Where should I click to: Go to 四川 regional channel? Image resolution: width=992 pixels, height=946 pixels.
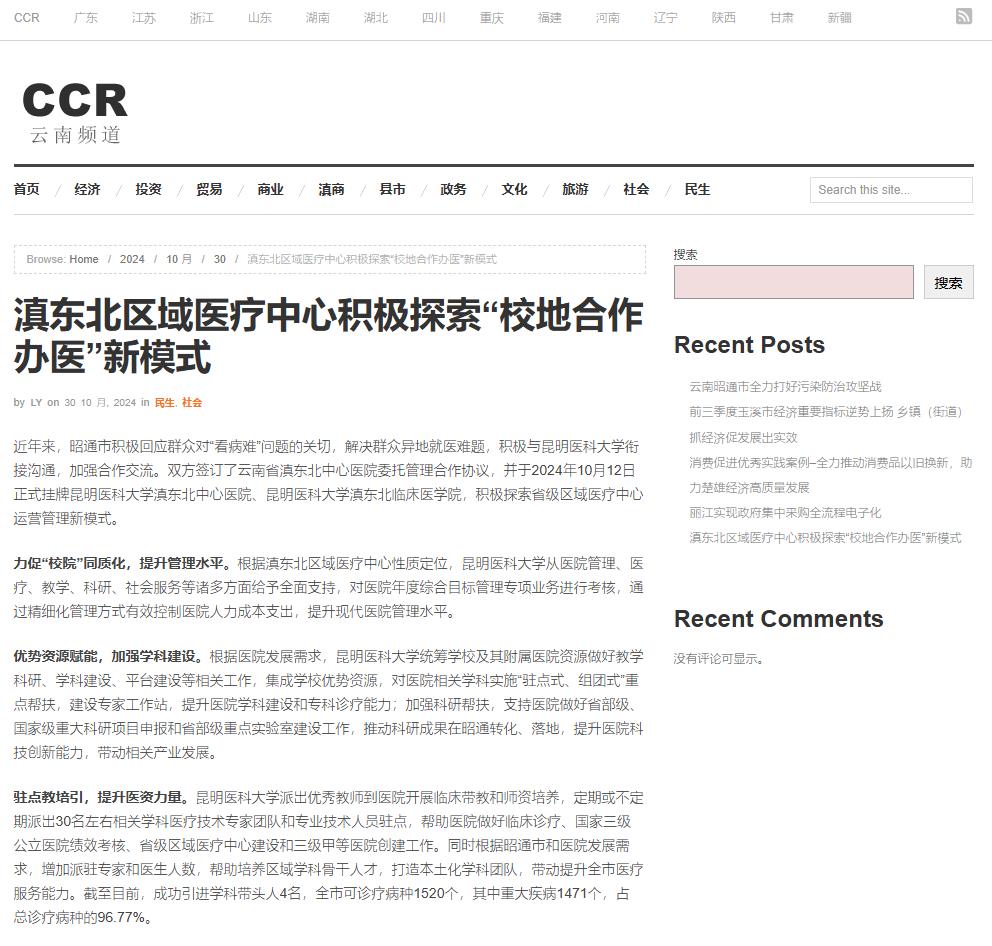[434, 18]
